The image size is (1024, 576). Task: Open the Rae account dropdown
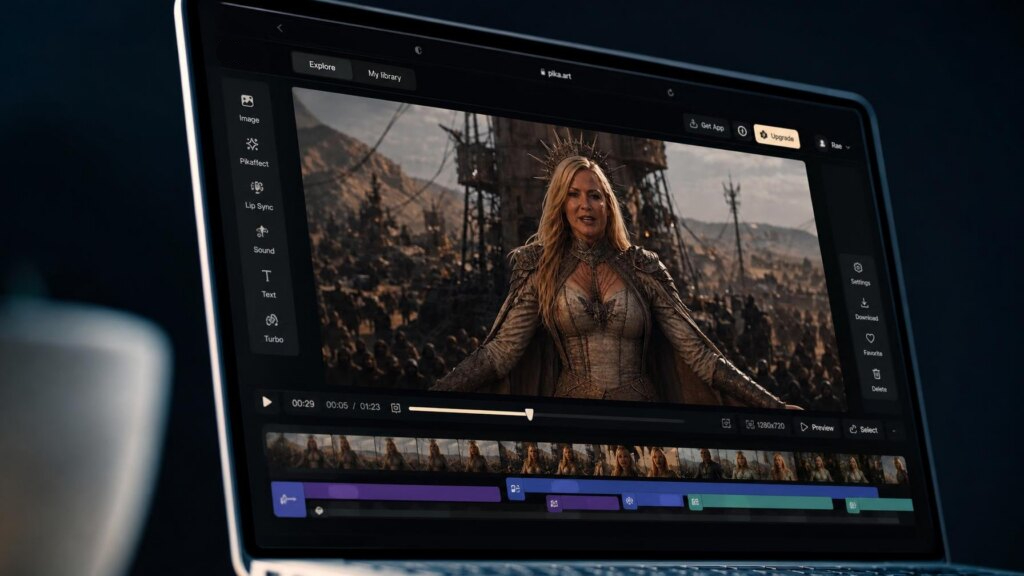(835, 145)
